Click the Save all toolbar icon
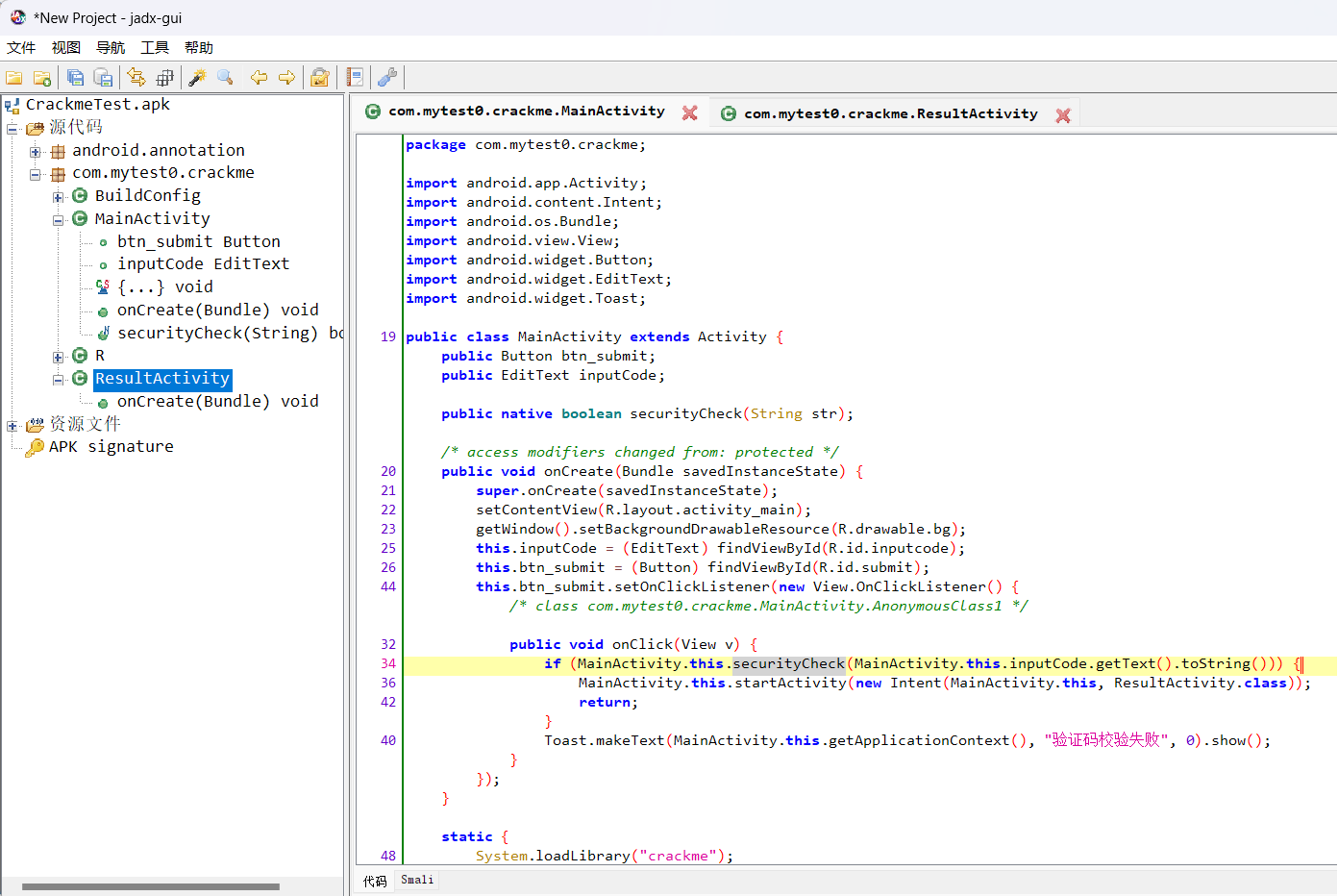 point(76,78)
